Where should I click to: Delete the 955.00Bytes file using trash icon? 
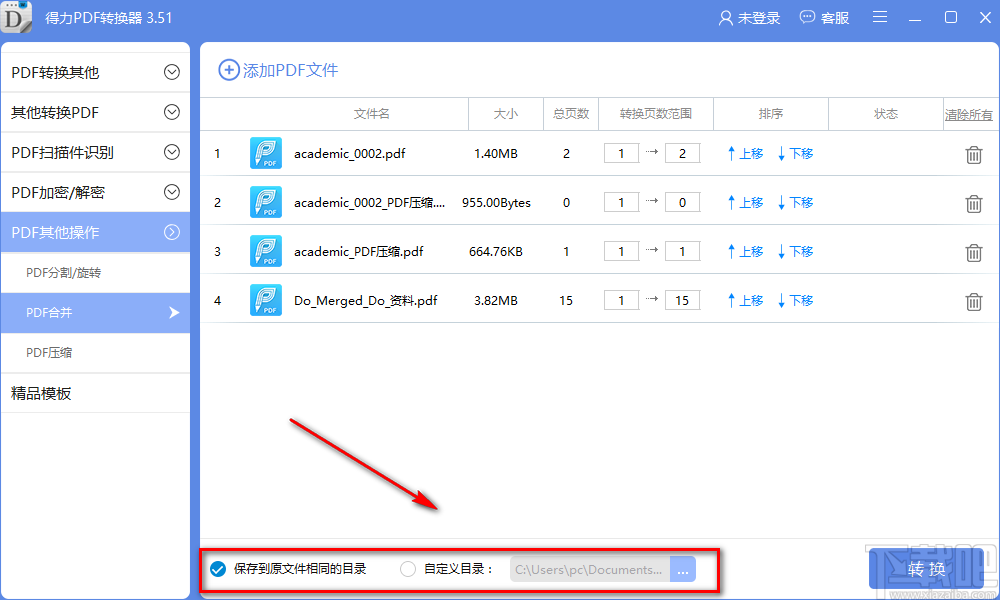[973, 203]
